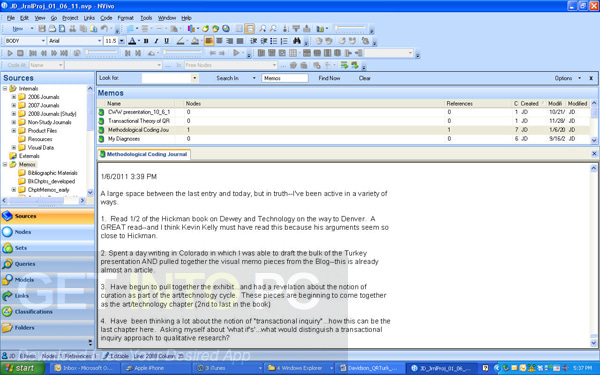Click the binoculars Find icon
The height and width of the screenshot is (375, 600).
pos(297,41)
